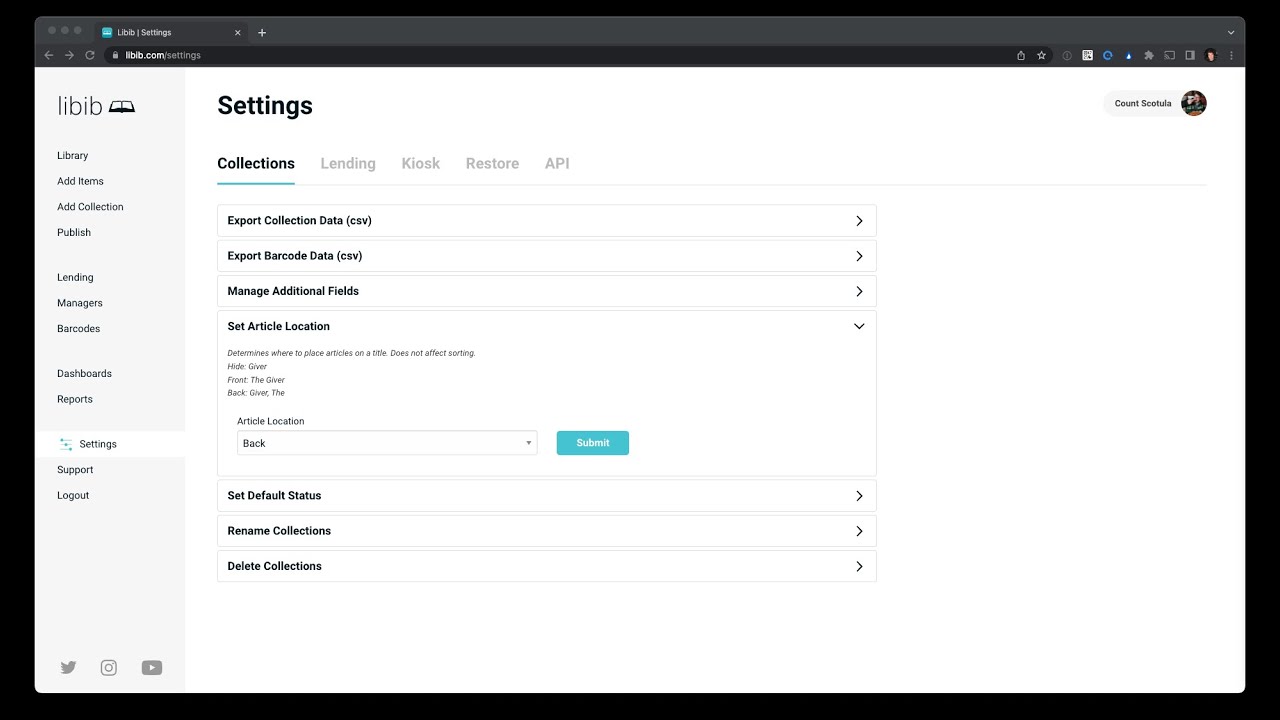Select the Collections tab
Image resolution: width=1280 pixels, height=720 pixels.
(x=256, y=164)
